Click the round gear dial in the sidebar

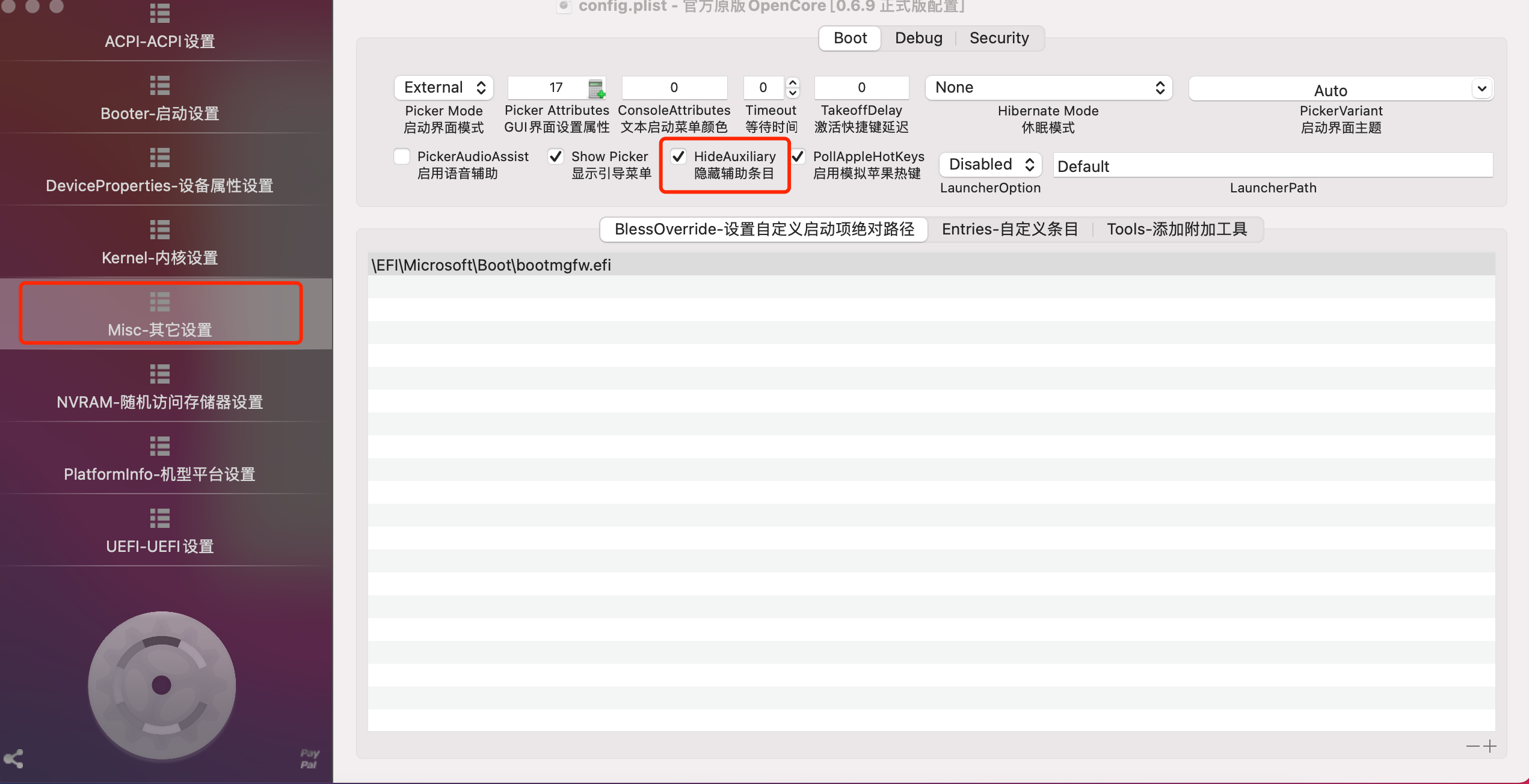point(161,685)
